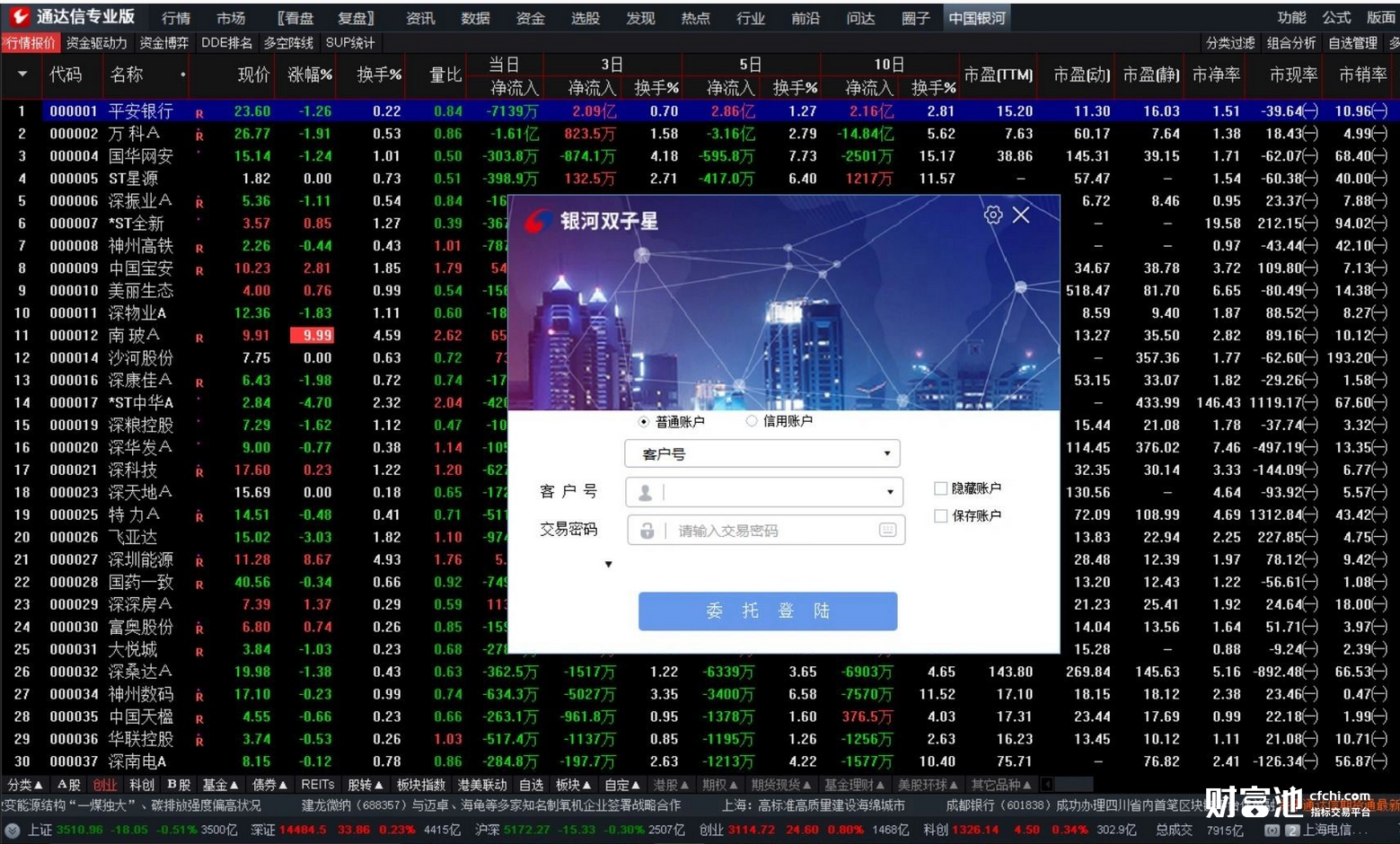Open the column menu arrow left of 代码
Image resolution: width=1400 pixels, height=844 pixels.
tap(22, 75)
